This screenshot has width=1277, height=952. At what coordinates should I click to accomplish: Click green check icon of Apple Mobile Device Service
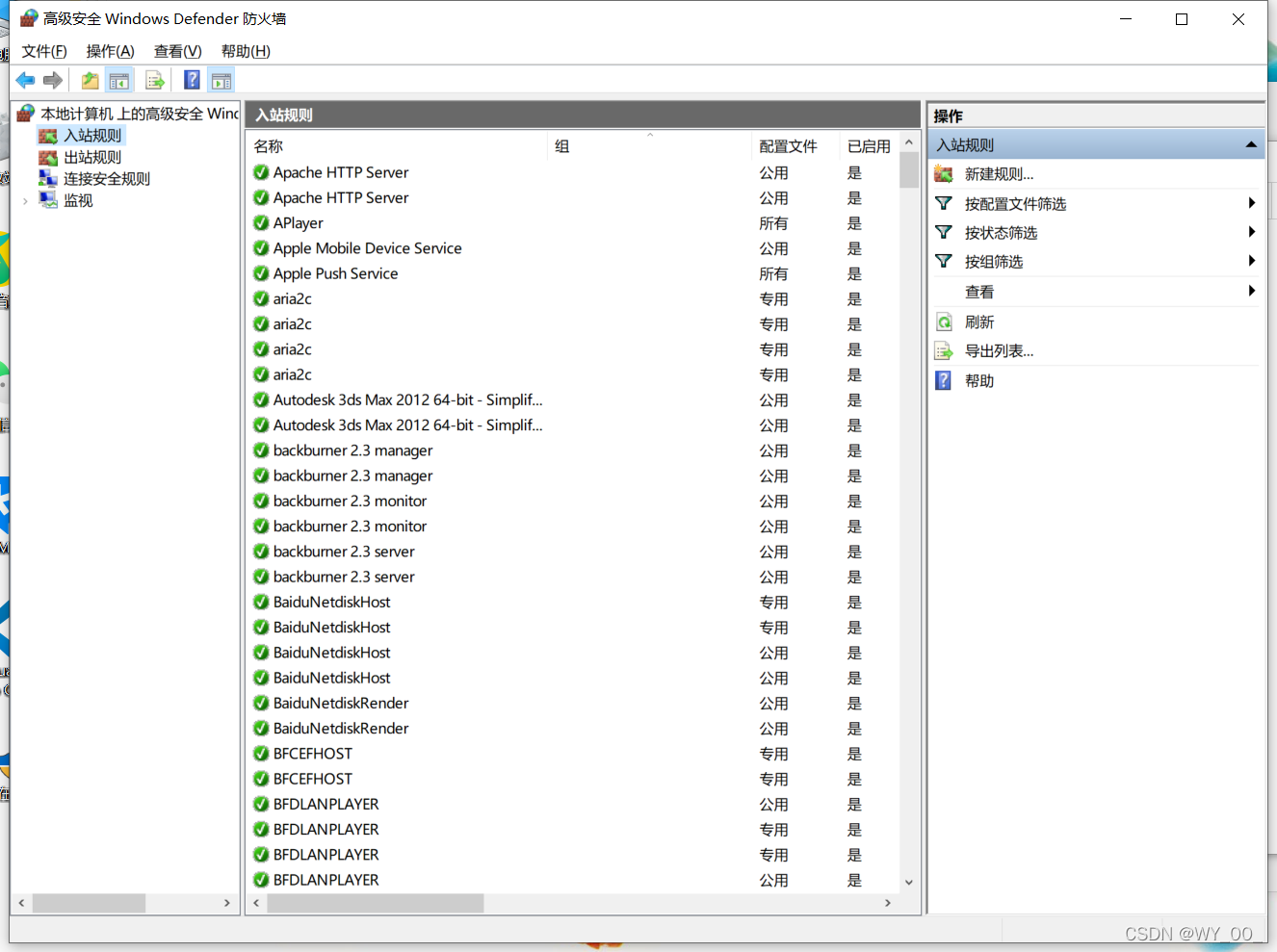pyautogui.click(x=261, y=248)
